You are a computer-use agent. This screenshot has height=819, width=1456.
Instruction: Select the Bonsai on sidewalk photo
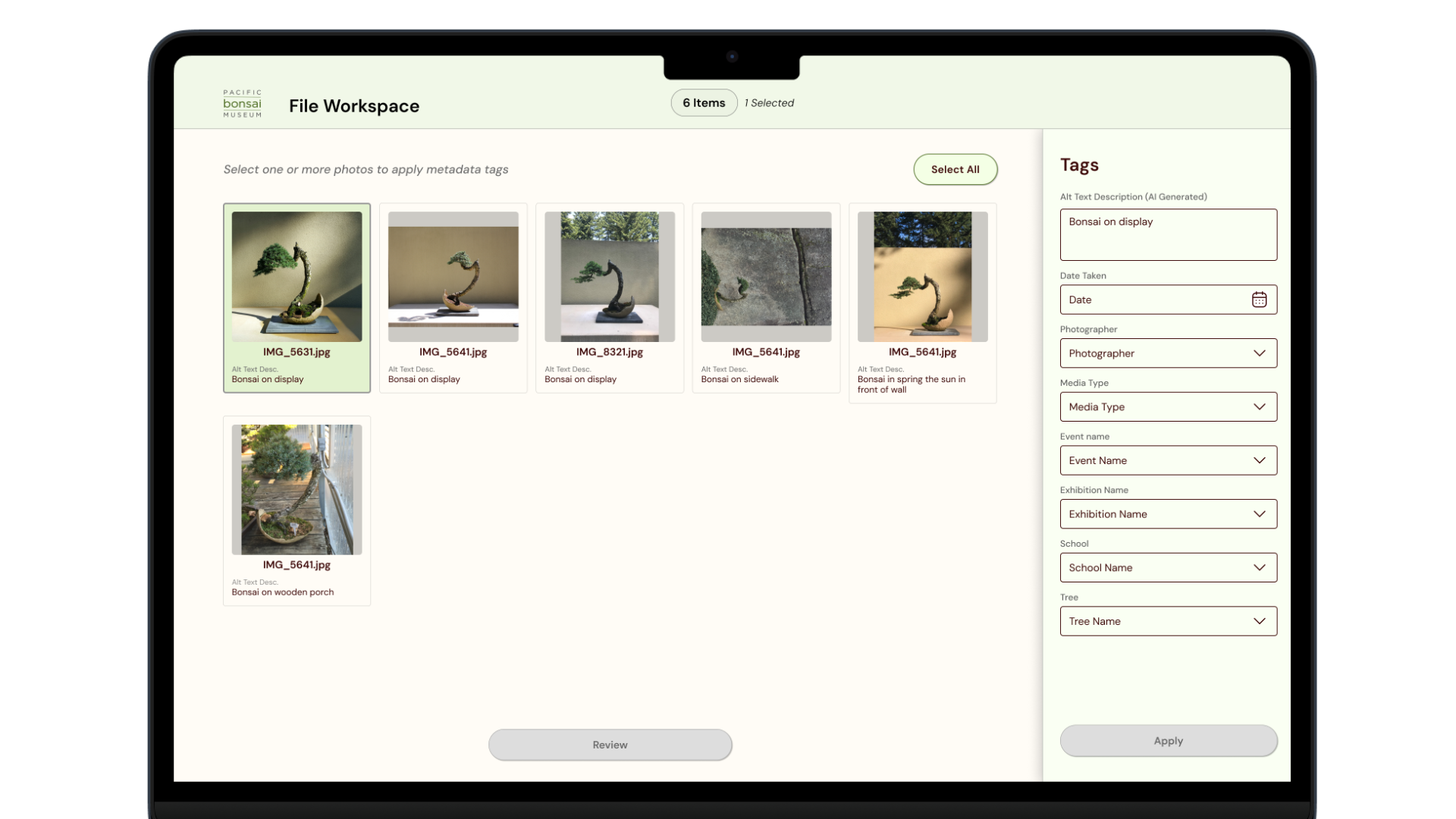766,277
